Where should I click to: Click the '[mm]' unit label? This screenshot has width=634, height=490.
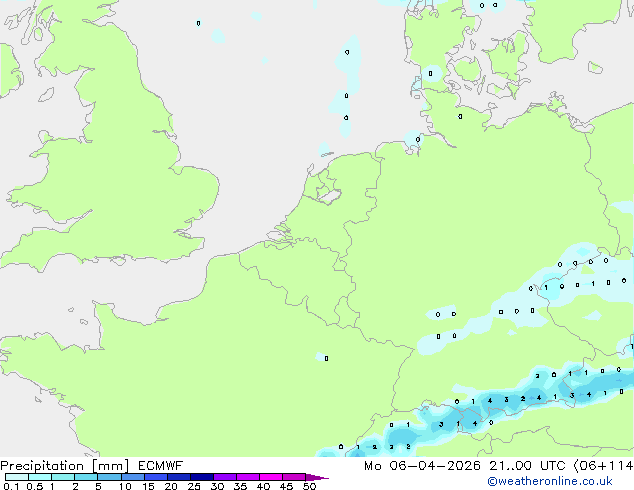click(111, 466)
